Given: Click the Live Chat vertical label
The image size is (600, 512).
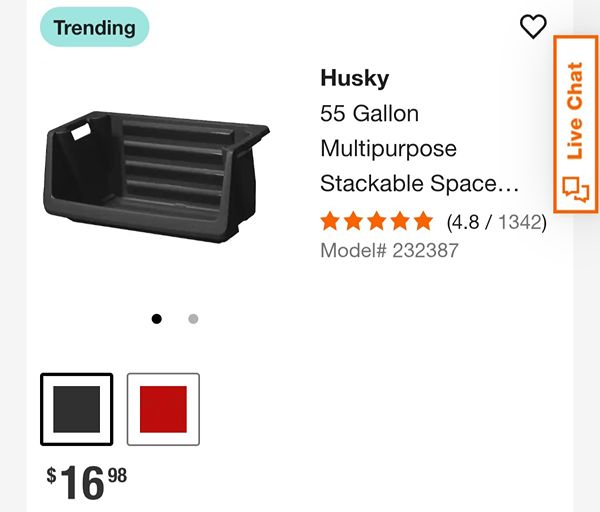Looking at the screenshot, I should pos(575,111).
